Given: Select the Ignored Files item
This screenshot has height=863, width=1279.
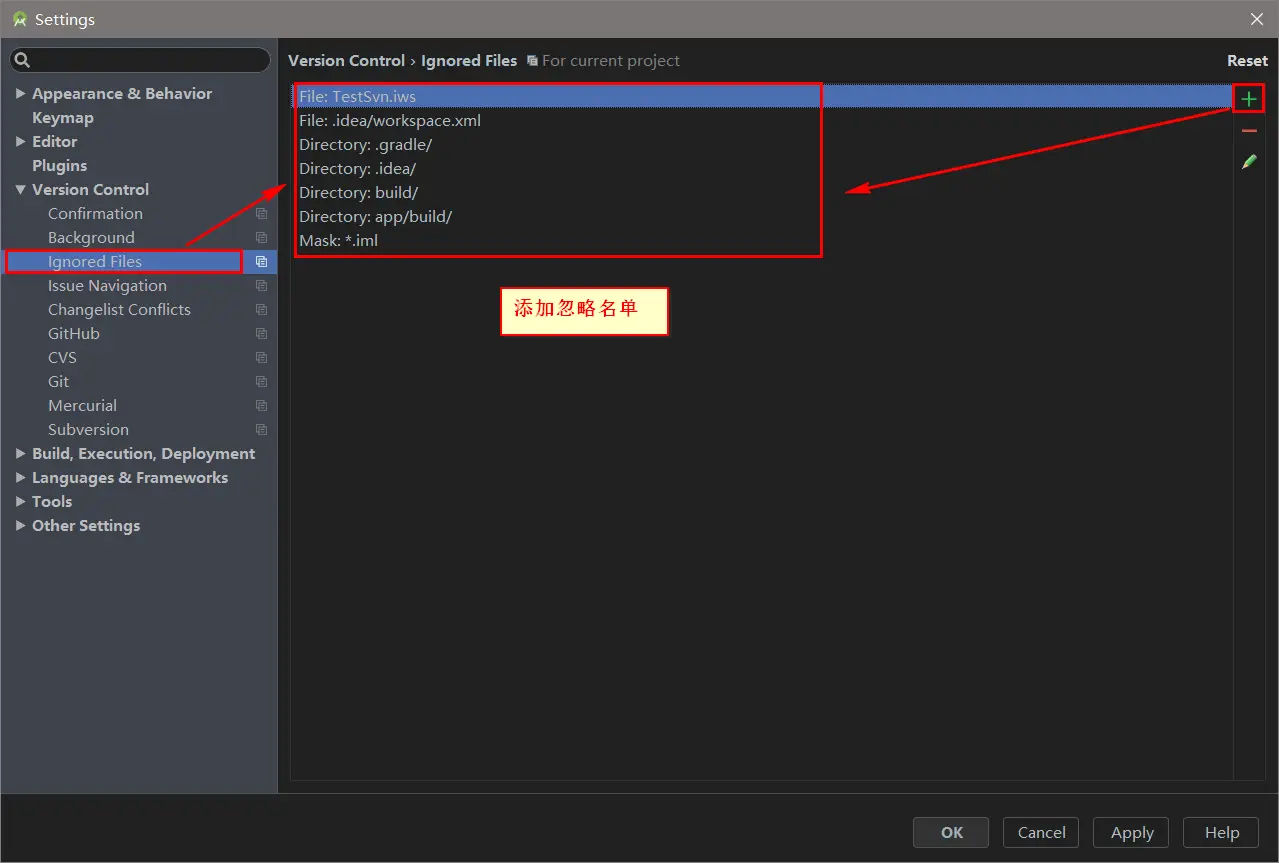Looking at the screenshot, I should [95, 262].
